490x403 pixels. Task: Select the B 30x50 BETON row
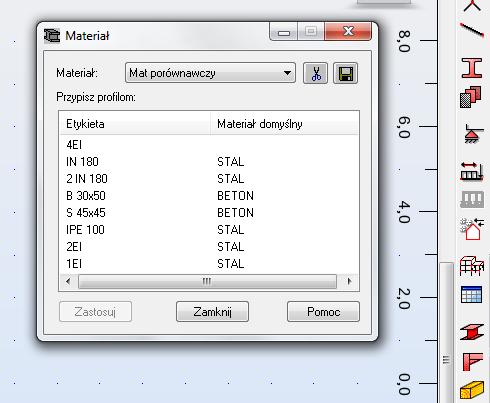pos(209,196)
